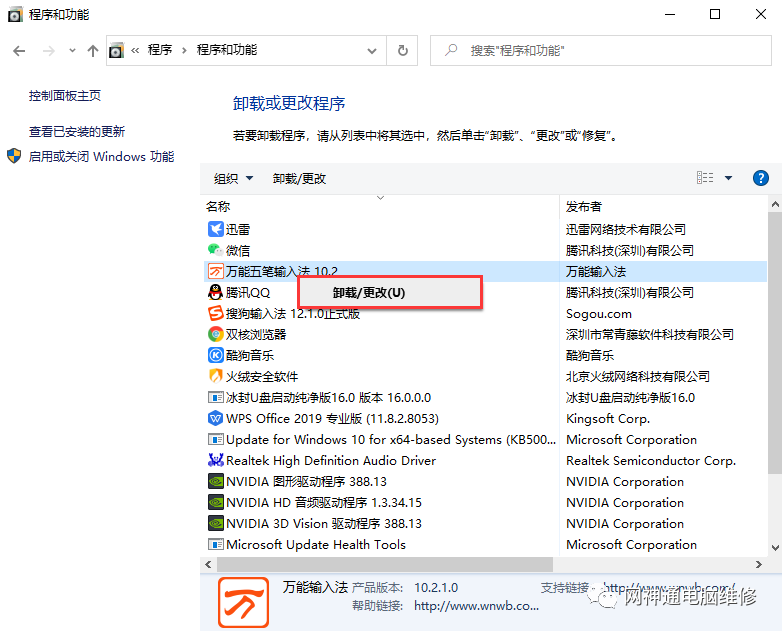782x631 pixels.
Task: Open 查看已安装的更新 link
Action: pos(77,132)
